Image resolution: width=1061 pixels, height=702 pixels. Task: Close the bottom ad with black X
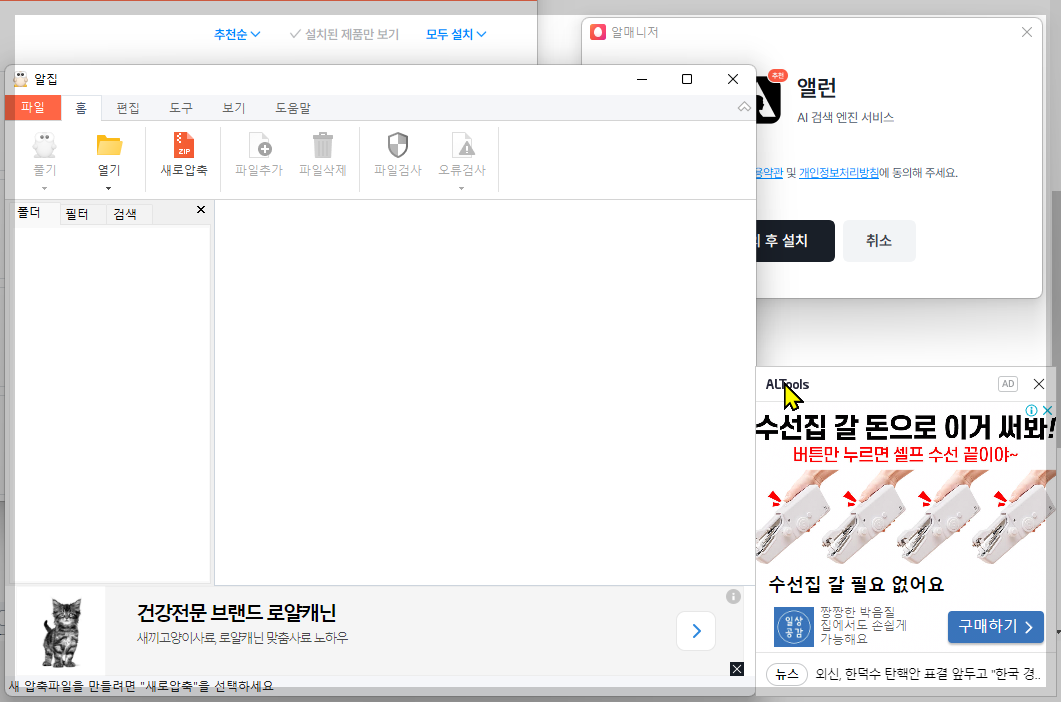[737, 669]
